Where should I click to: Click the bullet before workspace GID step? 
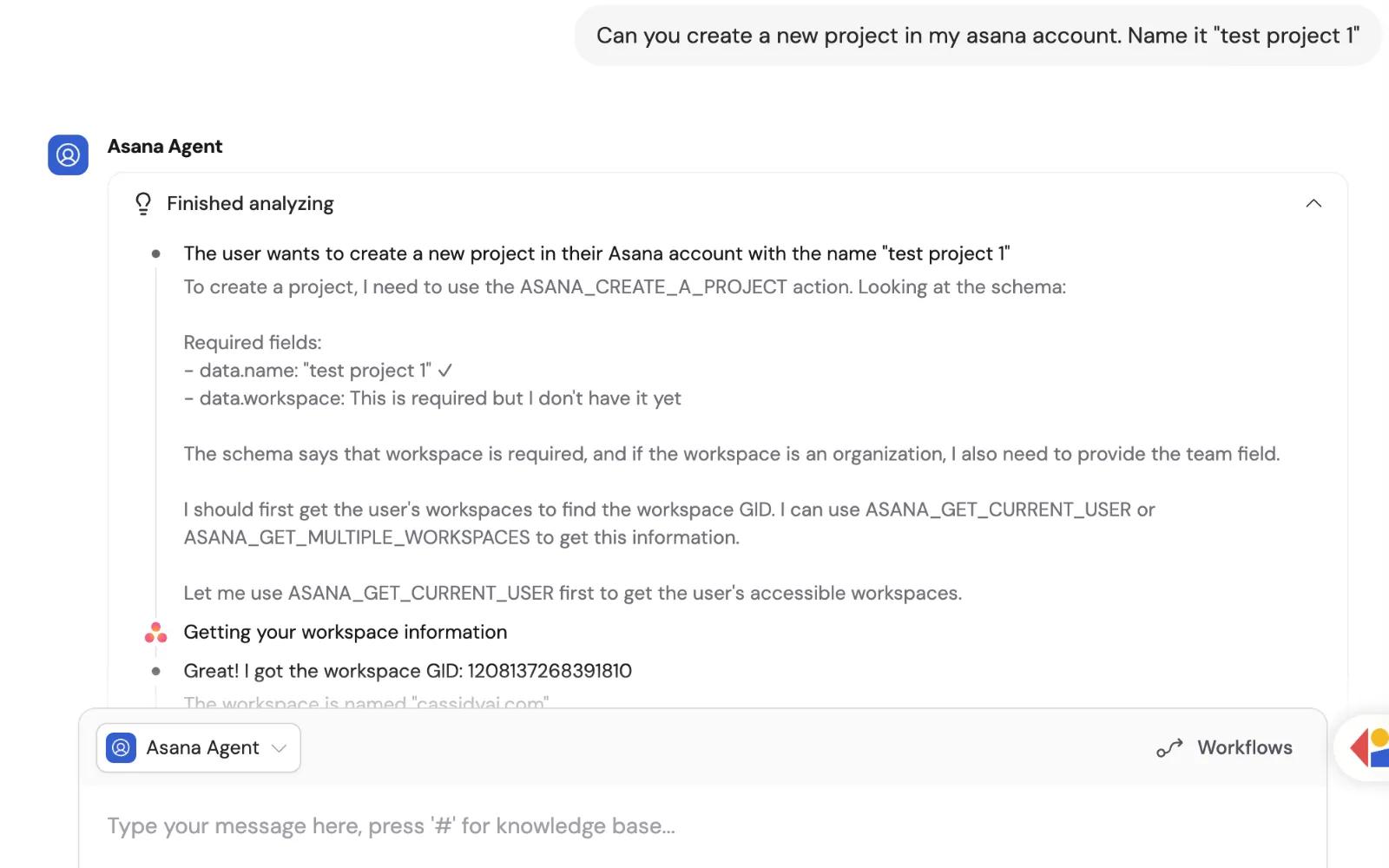click(156, 671)
